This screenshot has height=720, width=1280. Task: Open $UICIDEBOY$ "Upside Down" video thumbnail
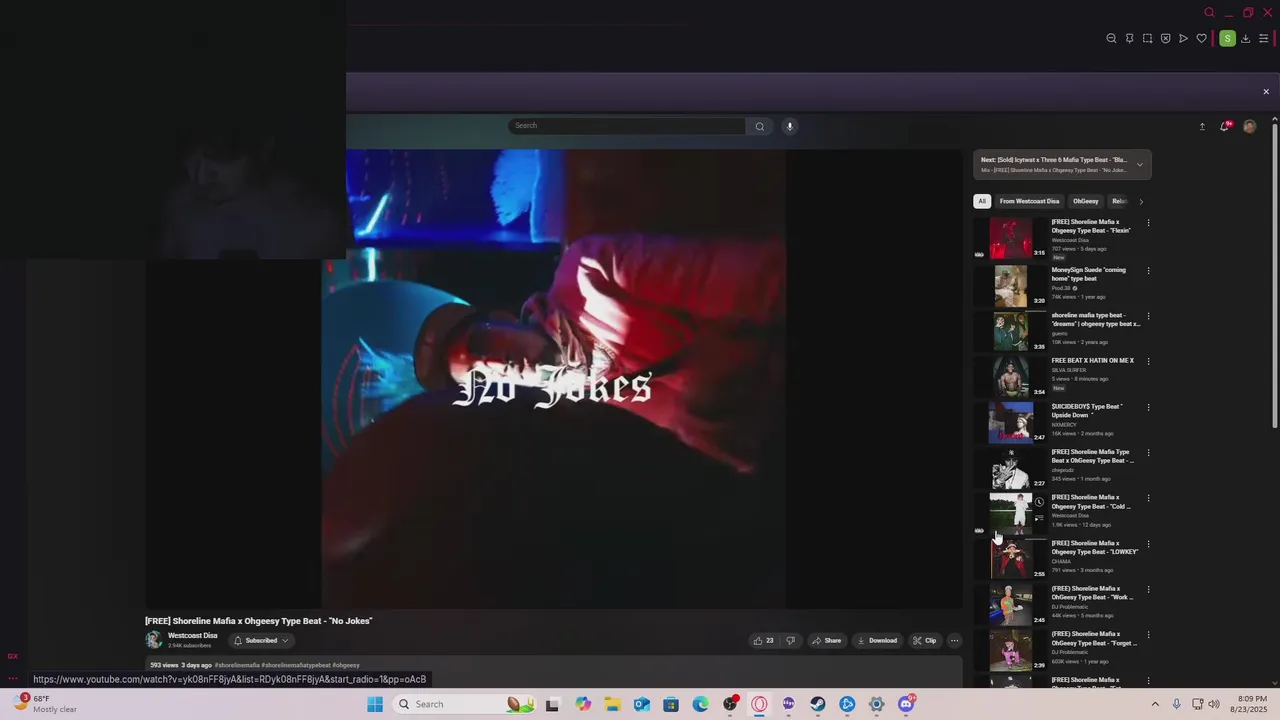tap(1011, 421)
